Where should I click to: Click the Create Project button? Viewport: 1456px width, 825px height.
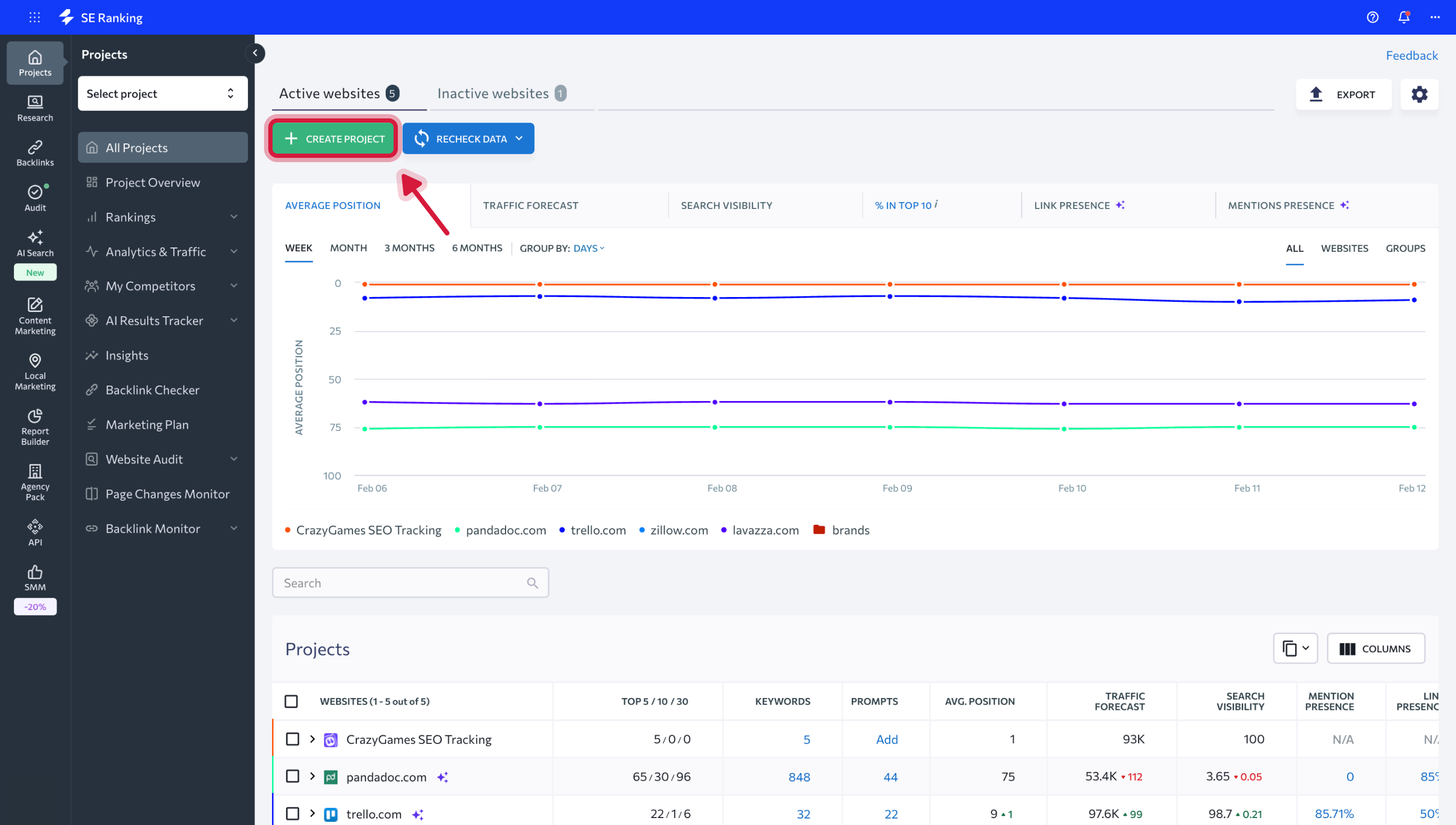pyautogui.click(x=334, y=139)
